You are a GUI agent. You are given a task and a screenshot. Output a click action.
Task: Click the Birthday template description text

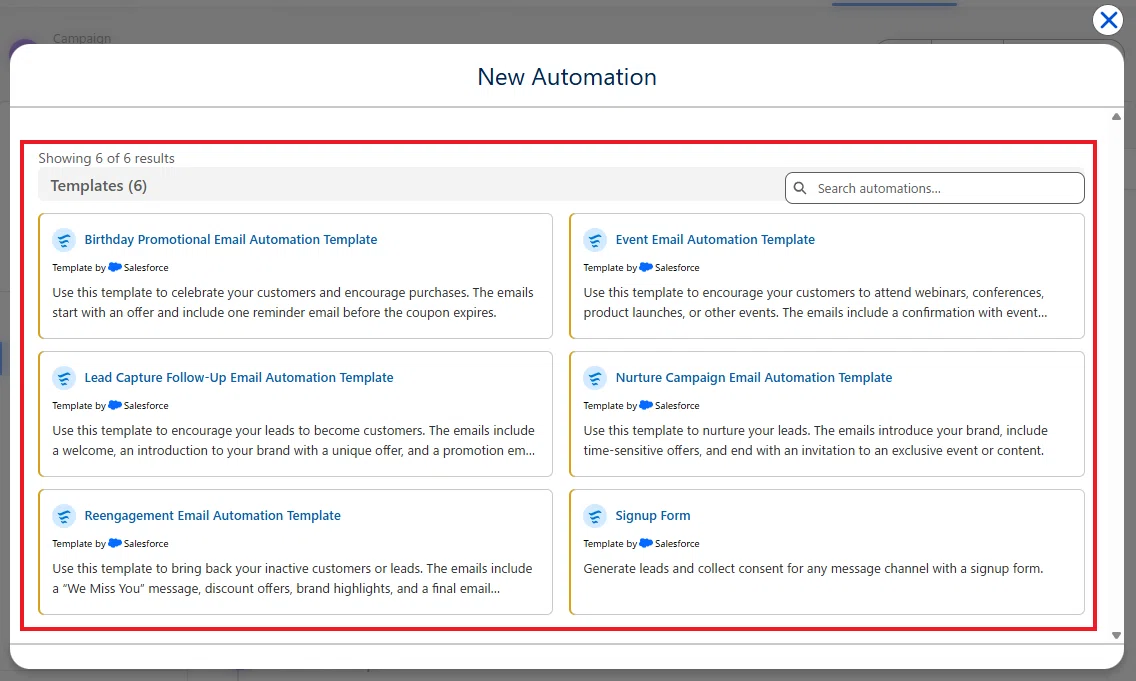coord(293,303)
